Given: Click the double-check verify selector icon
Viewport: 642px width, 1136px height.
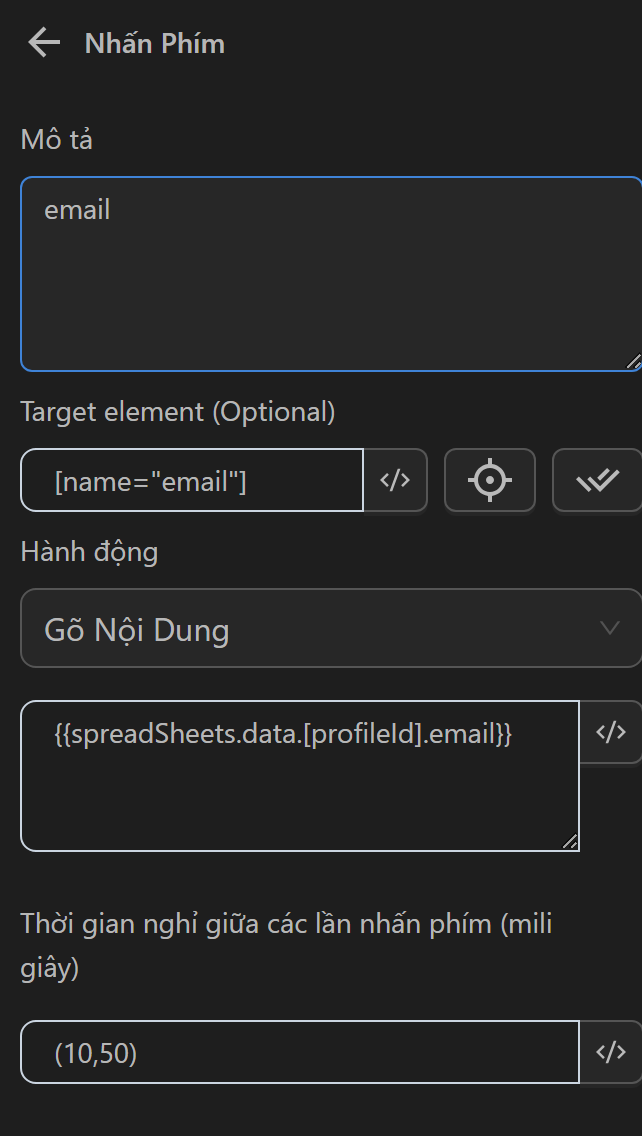Looking at the screenshot, I should tap(597, 481).
